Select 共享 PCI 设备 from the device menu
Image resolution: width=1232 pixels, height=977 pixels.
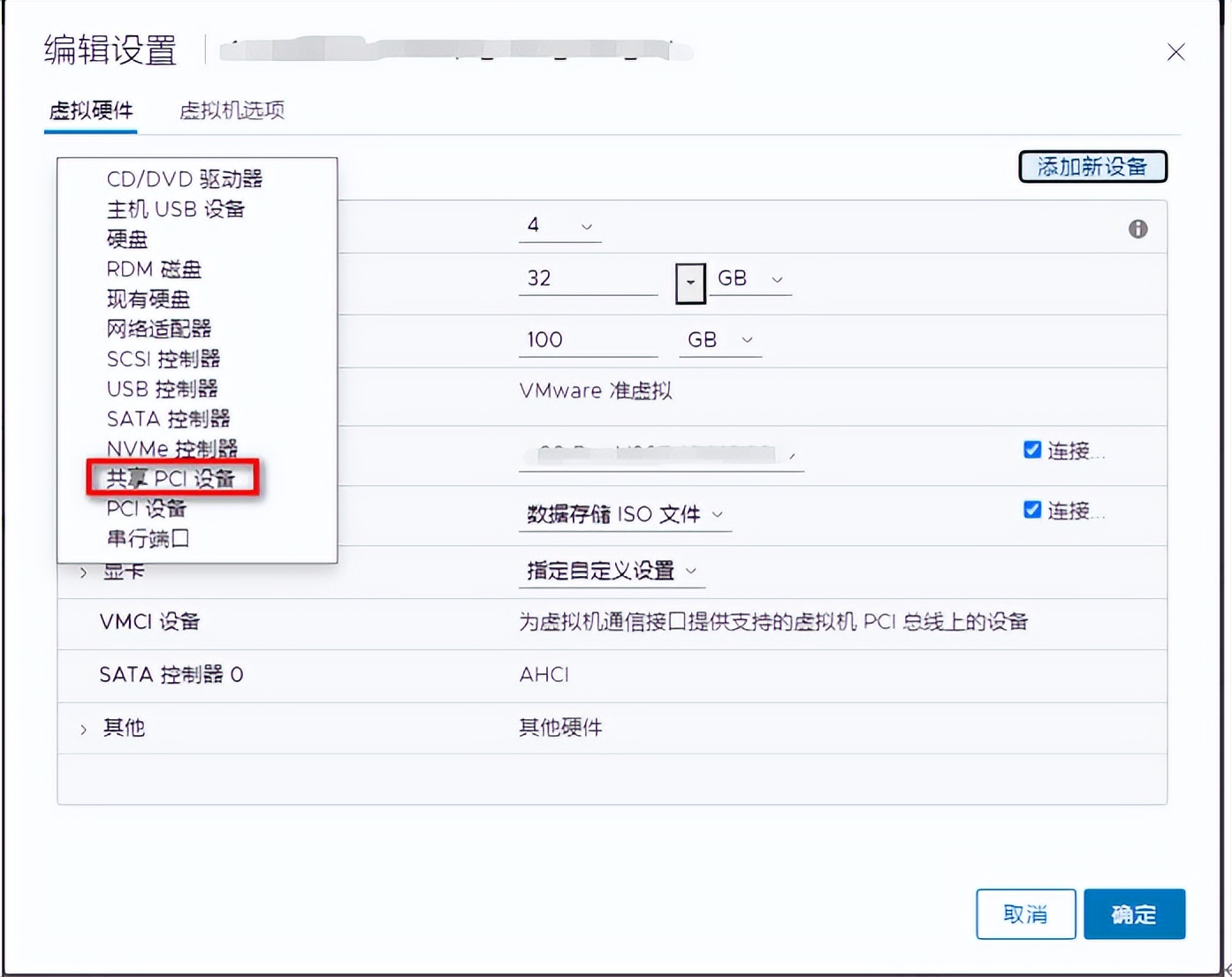(172, 478)
